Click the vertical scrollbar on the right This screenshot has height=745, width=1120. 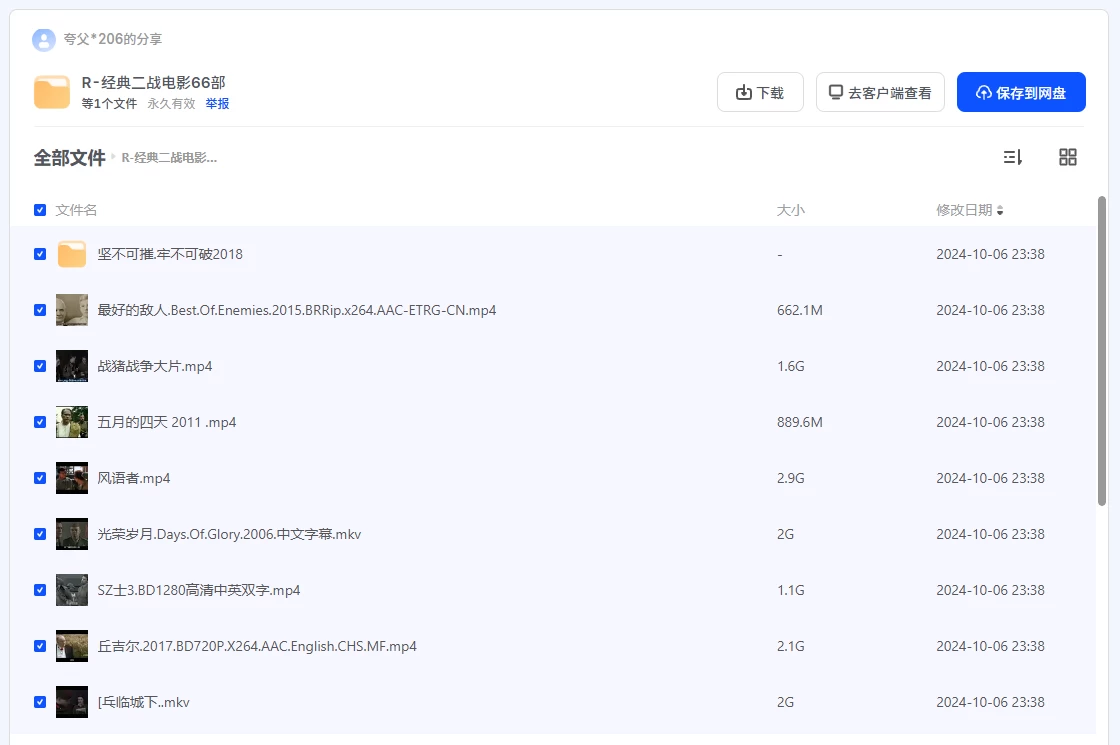click(1102, 350)
